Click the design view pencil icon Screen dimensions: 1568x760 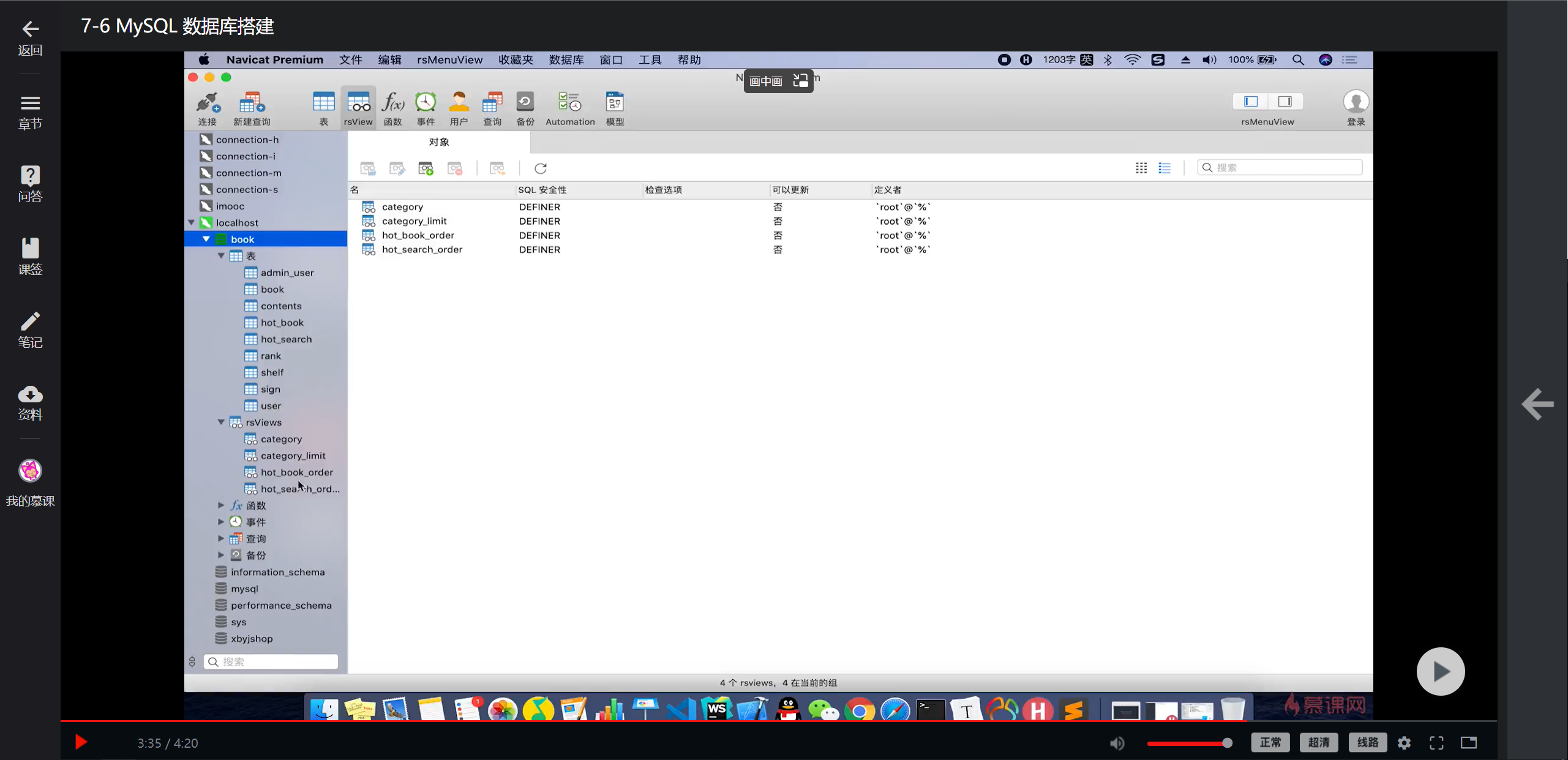397,168
